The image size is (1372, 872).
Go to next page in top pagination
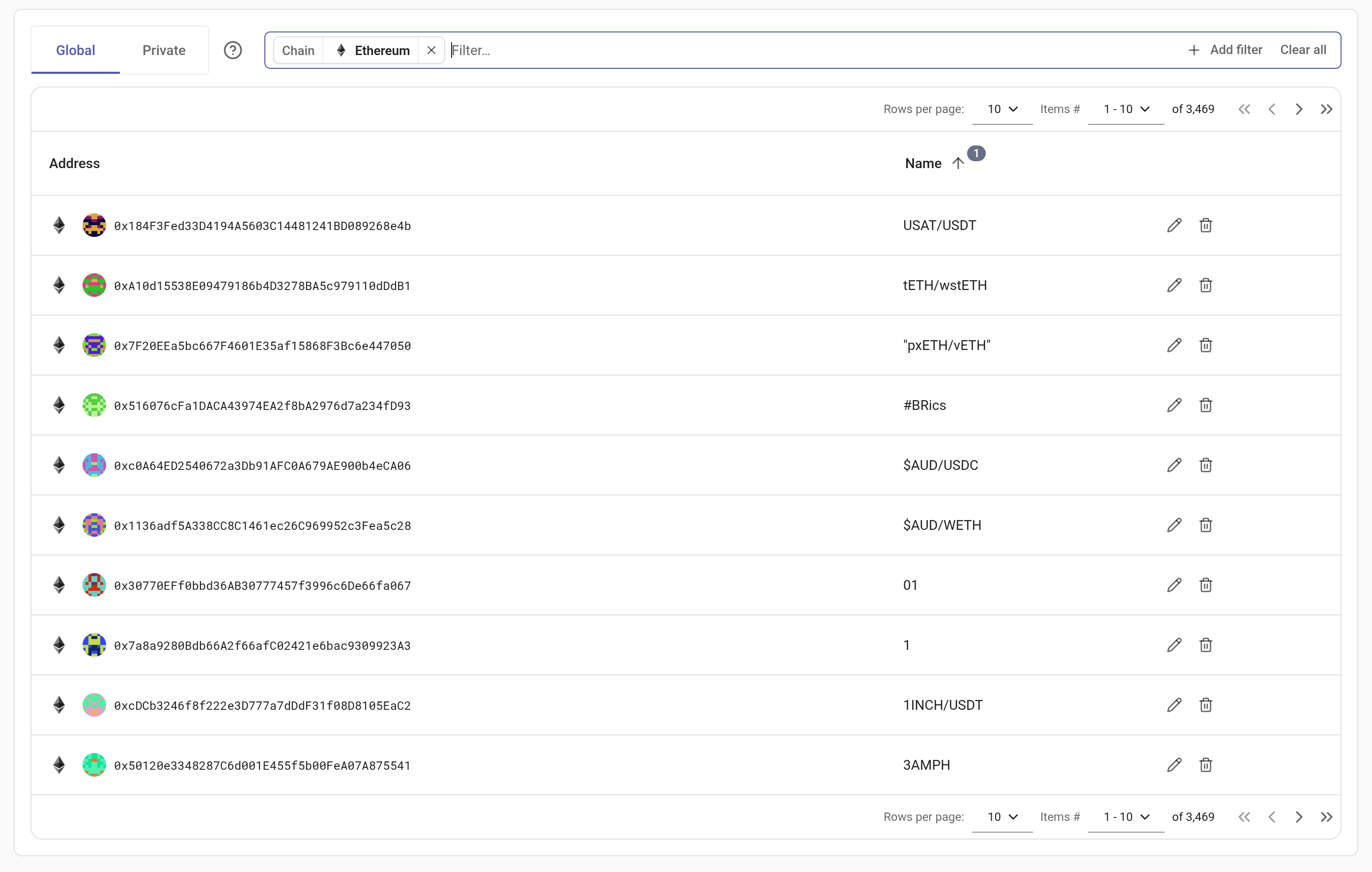click(x=1298, y=109)
